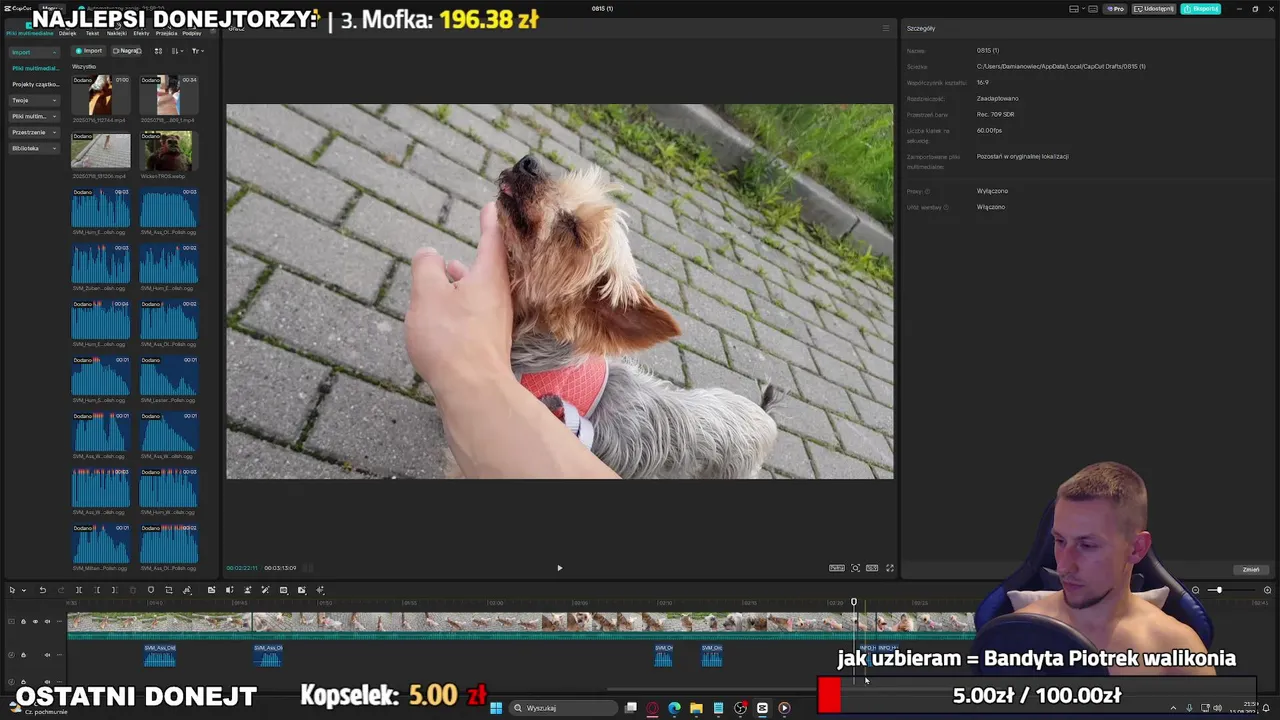Click the auto-reframe icon in timeline toolbar
This screenshot has height=720, width=1280.
(283, 590)
